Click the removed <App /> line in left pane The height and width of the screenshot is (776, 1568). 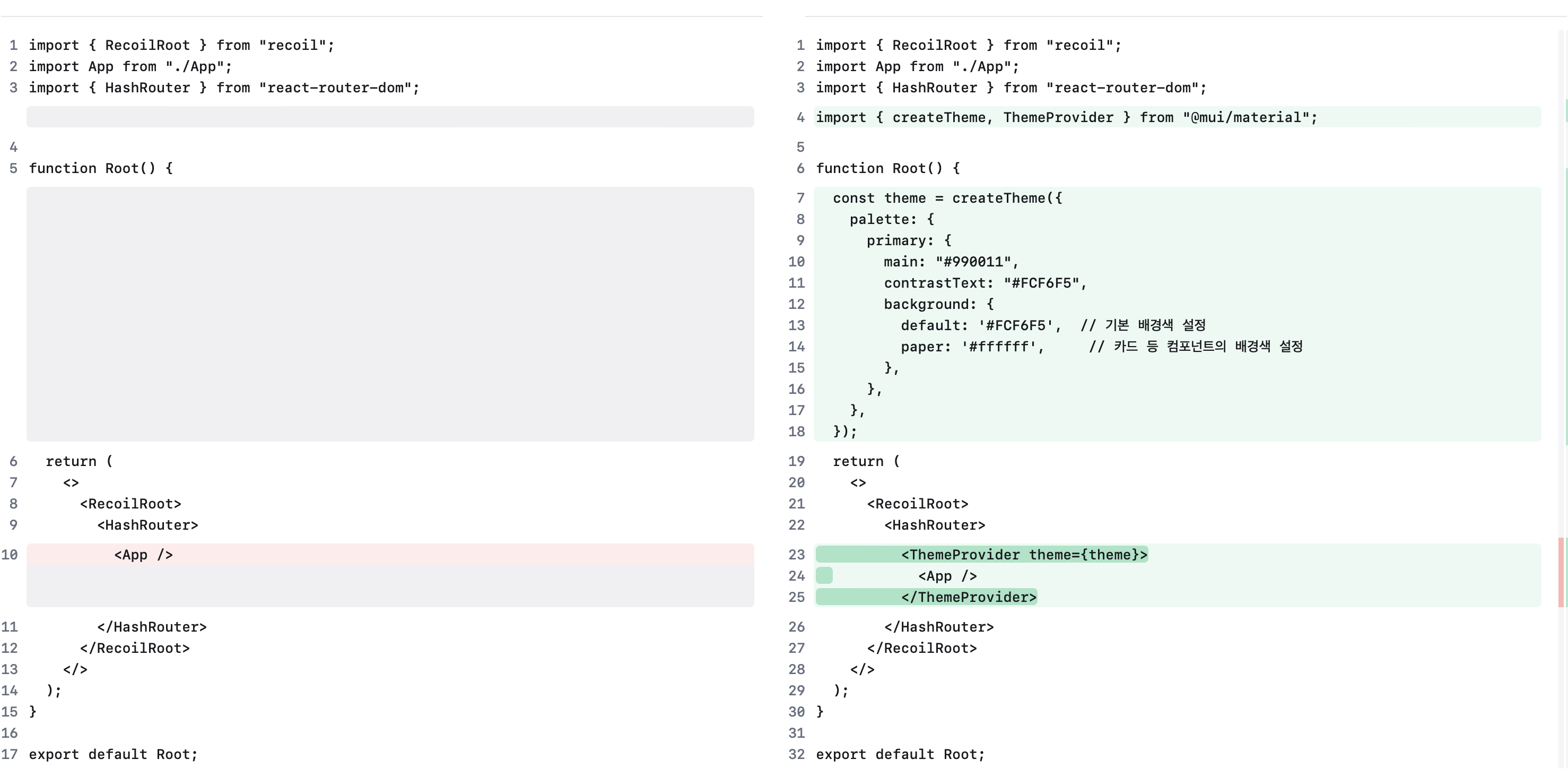coord(389,554)
